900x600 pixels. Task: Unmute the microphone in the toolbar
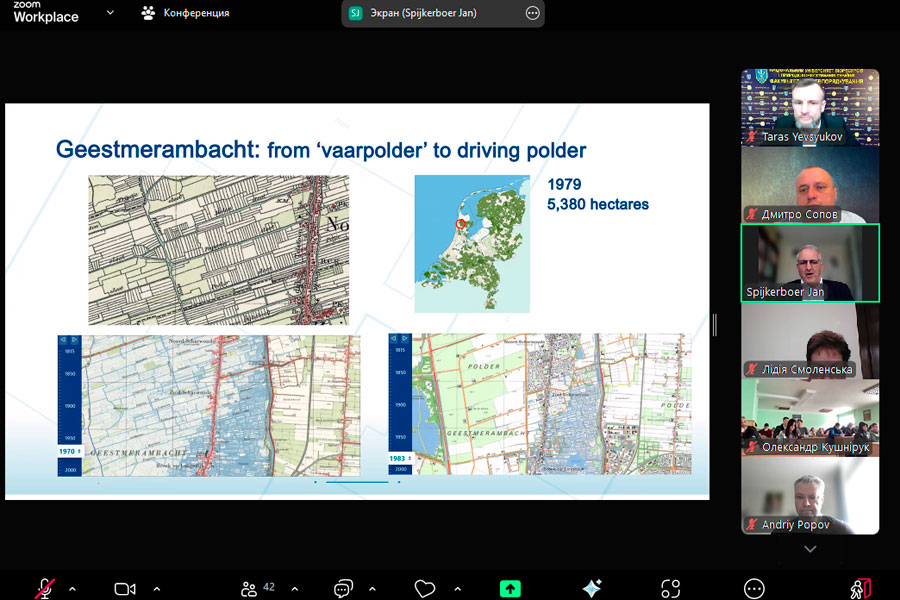[45, 589]
